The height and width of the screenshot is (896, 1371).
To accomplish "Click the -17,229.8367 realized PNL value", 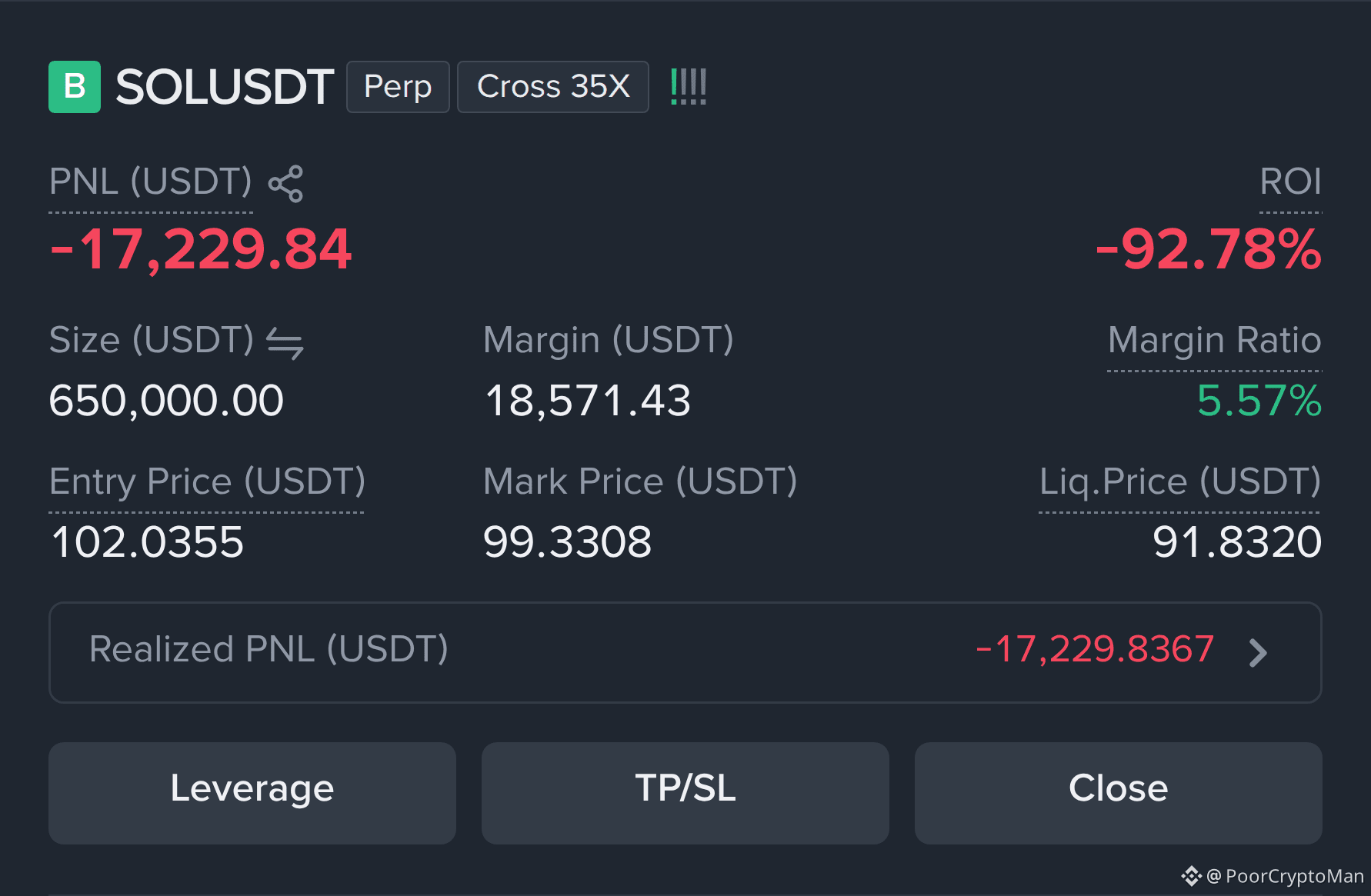I will tap(1095, 649).
